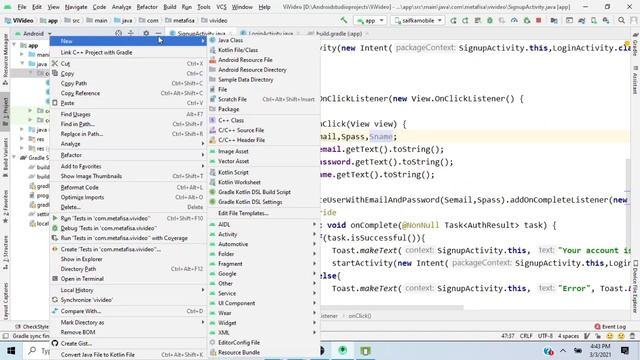Click the CRLF line separator indicator
Image resolution: width=640 pixels, height=360 pixels.
click(x=526, y=336)
